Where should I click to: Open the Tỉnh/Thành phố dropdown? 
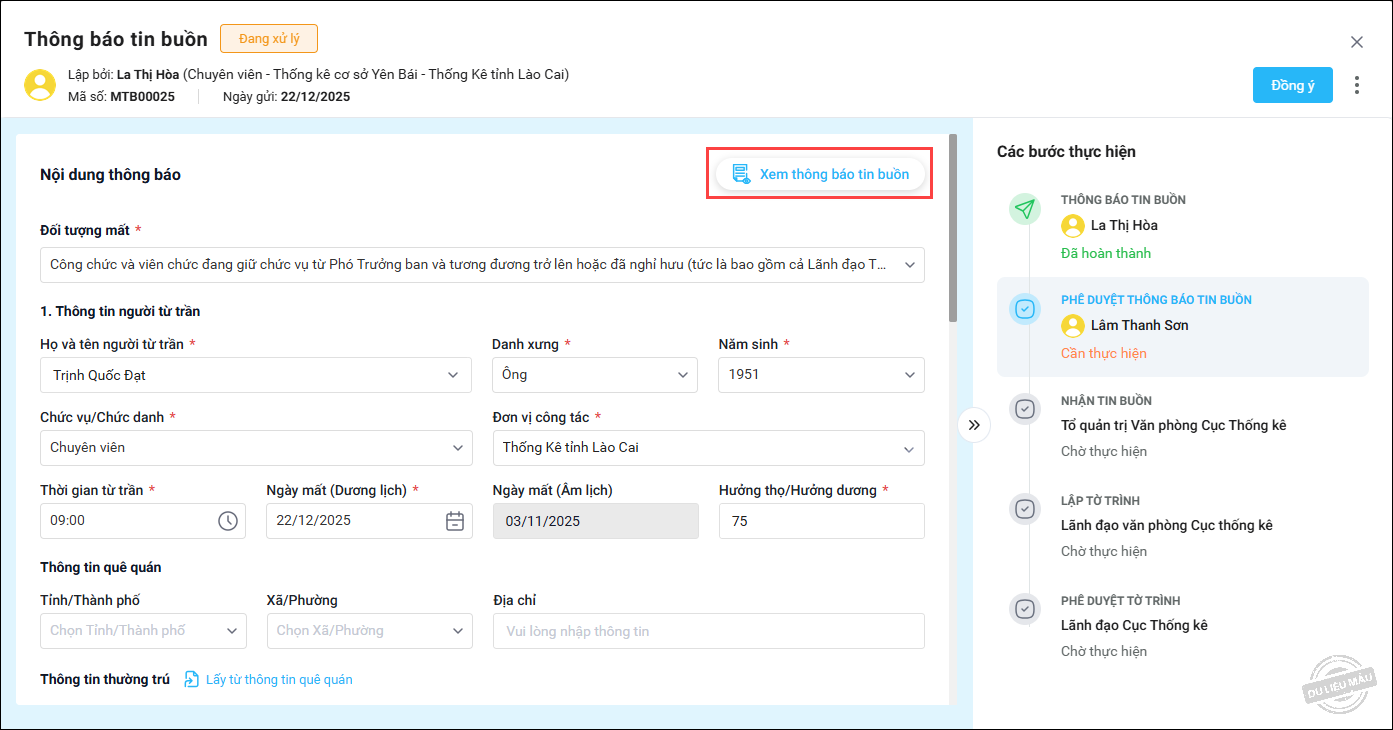pos(231,631)
